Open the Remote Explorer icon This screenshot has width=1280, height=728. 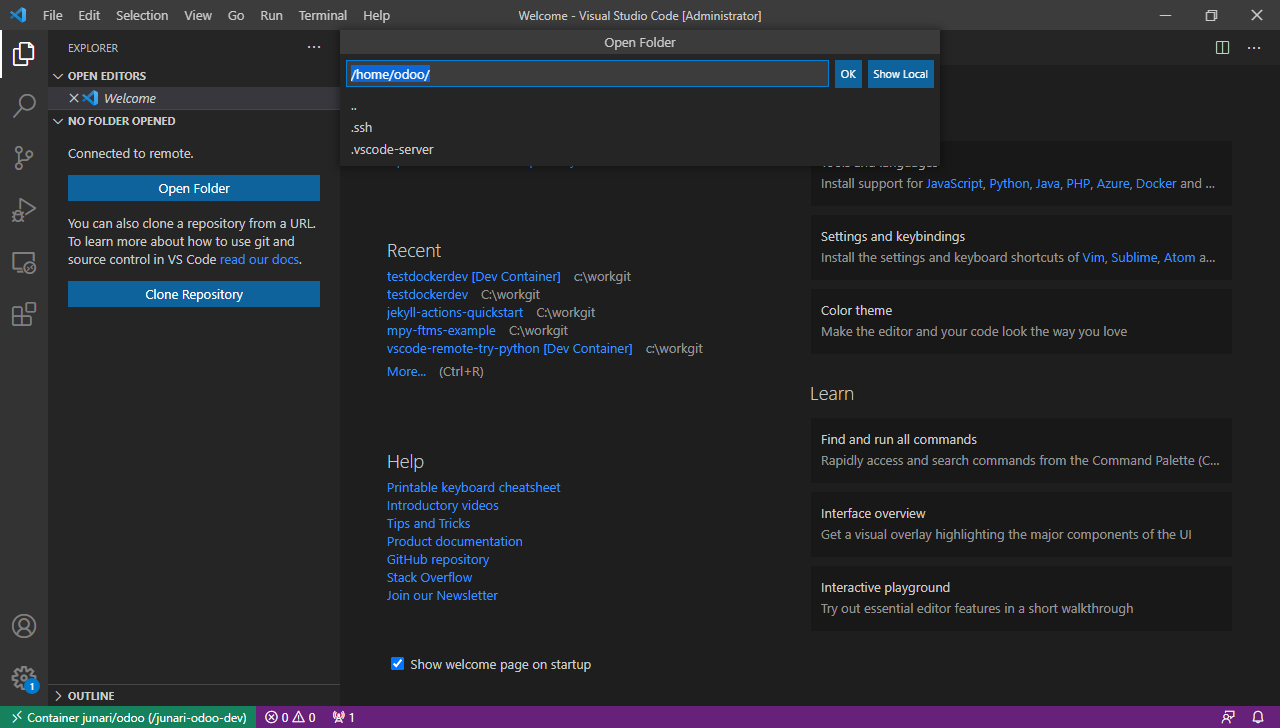coord(24,263)
